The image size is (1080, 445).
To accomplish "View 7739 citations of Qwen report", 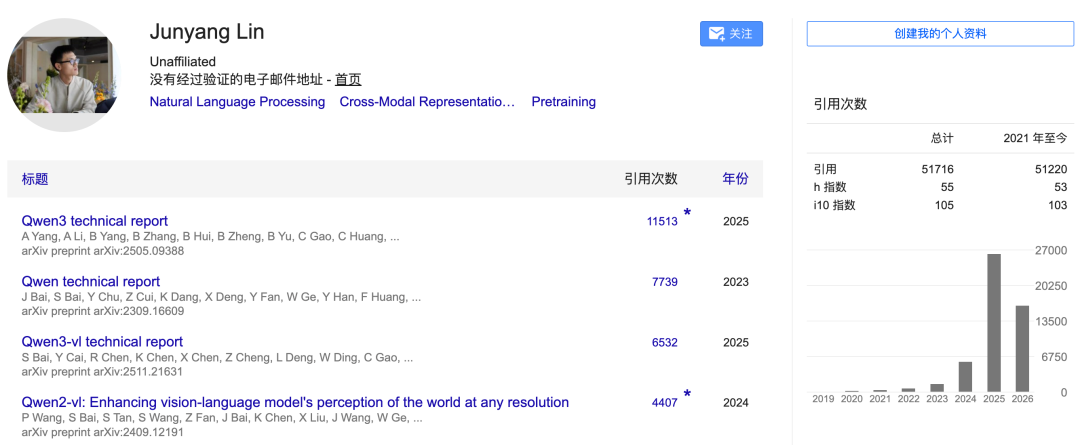I will 665,282.
